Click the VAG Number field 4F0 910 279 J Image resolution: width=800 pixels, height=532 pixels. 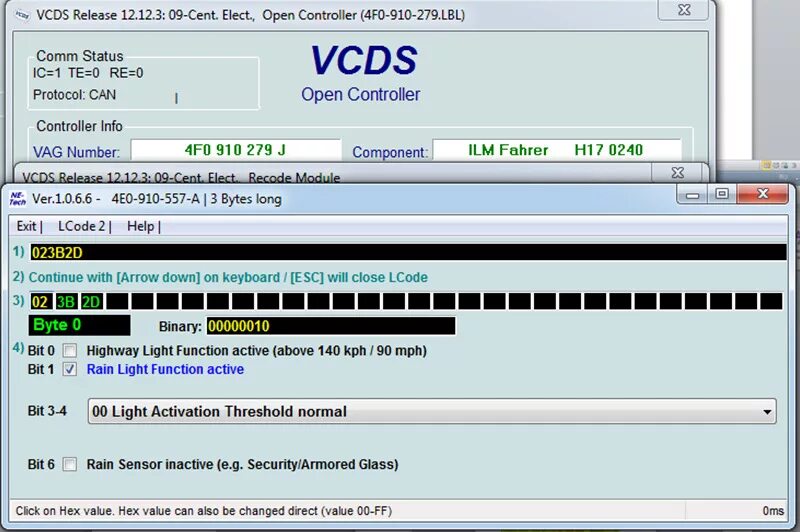pyautogui.click(x=236, y=150)
